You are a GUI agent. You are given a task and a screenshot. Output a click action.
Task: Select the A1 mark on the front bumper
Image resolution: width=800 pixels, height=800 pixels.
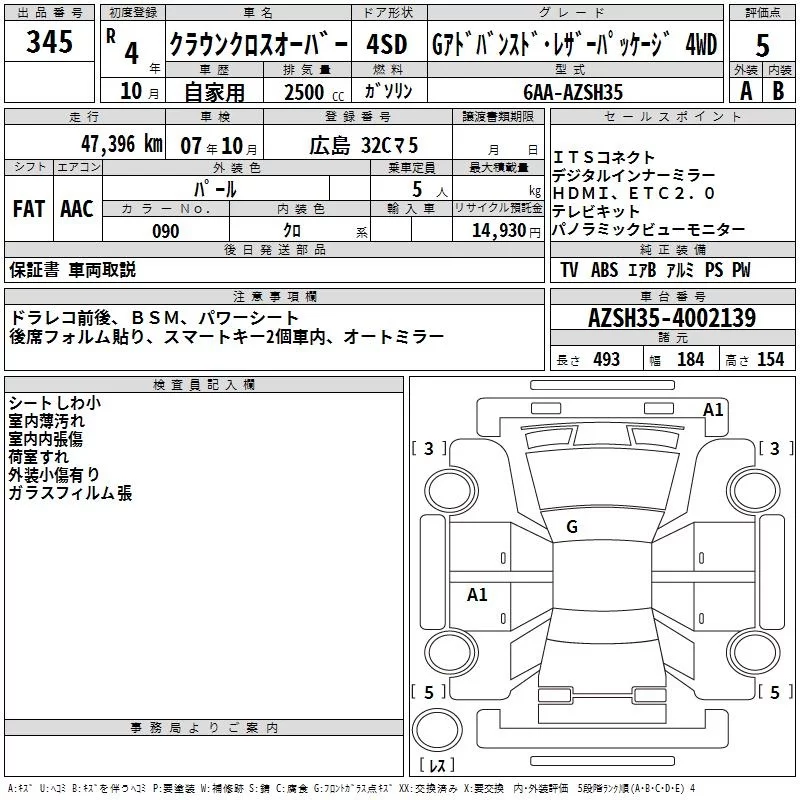713,410
